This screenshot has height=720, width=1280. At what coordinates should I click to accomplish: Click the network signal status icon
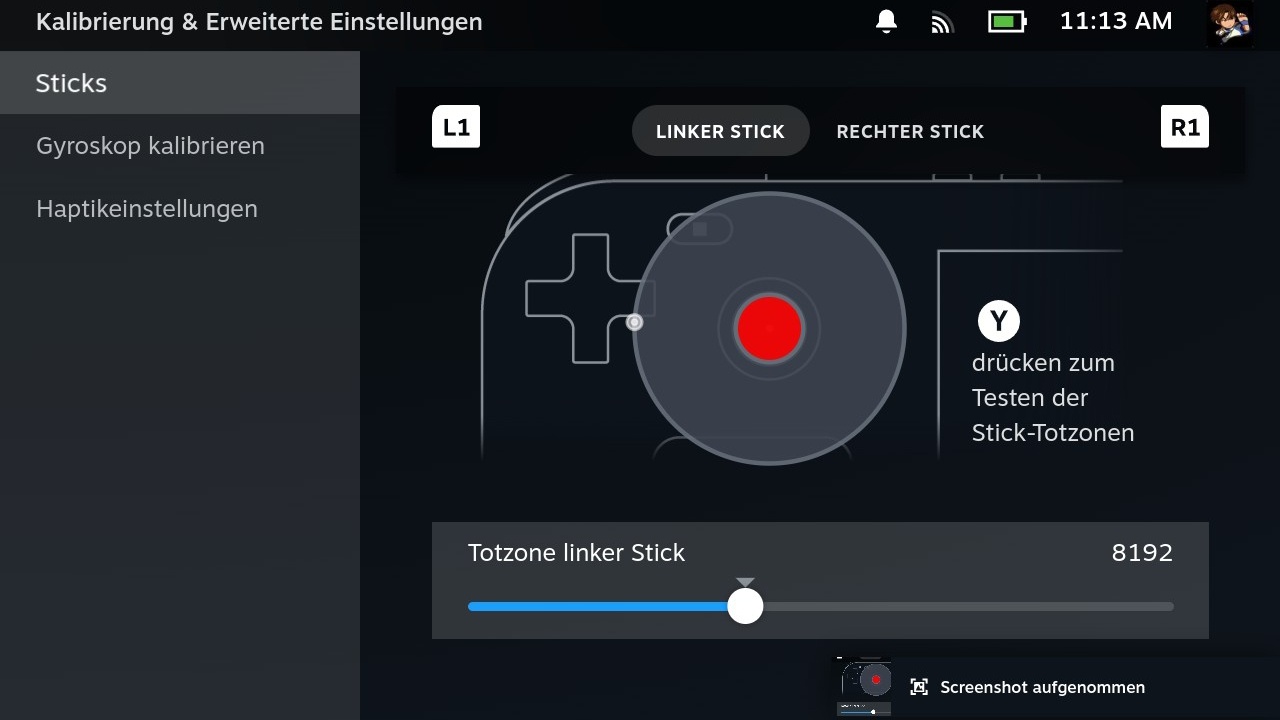(941, 22)
